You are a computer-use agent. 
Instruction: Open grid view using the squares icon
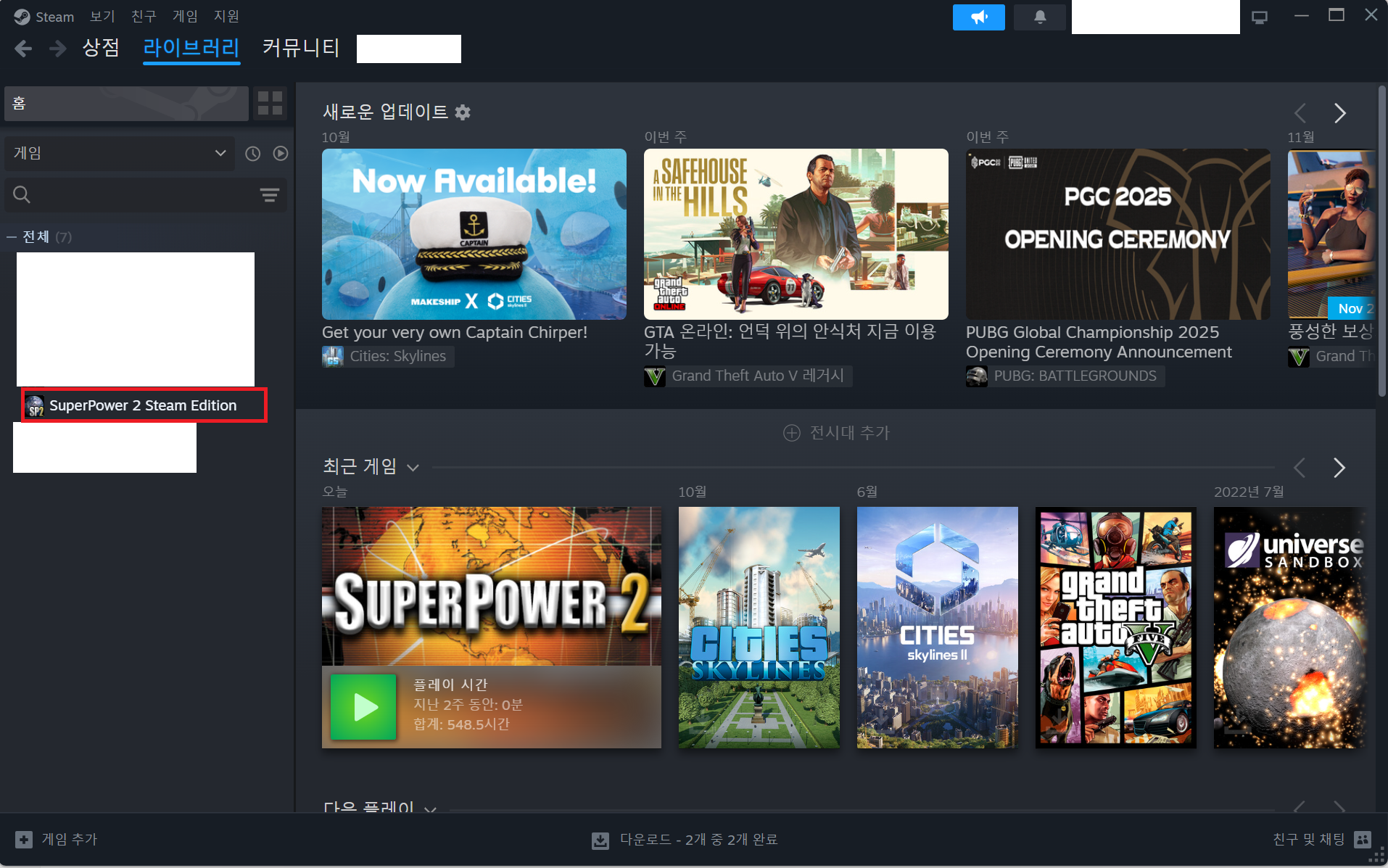[269, 103]
